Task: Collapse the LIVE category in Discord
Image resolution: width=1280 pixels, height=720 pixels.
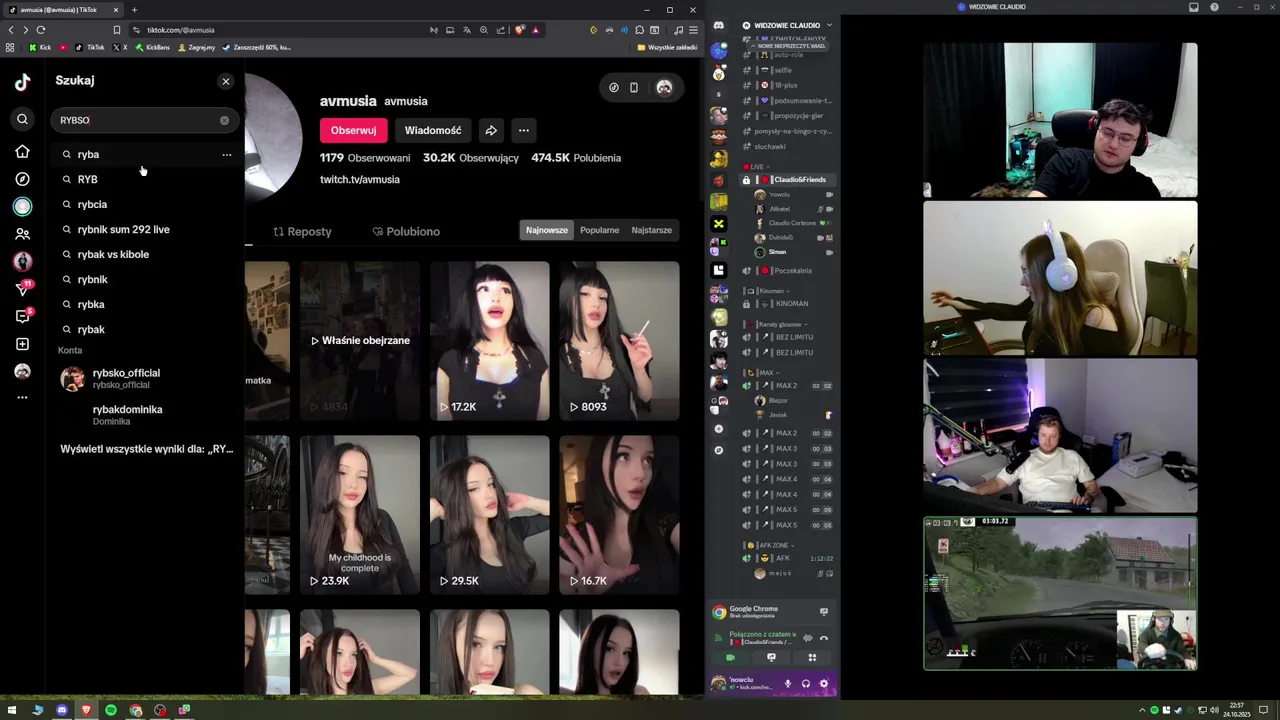Action: [x=756, y=167]
